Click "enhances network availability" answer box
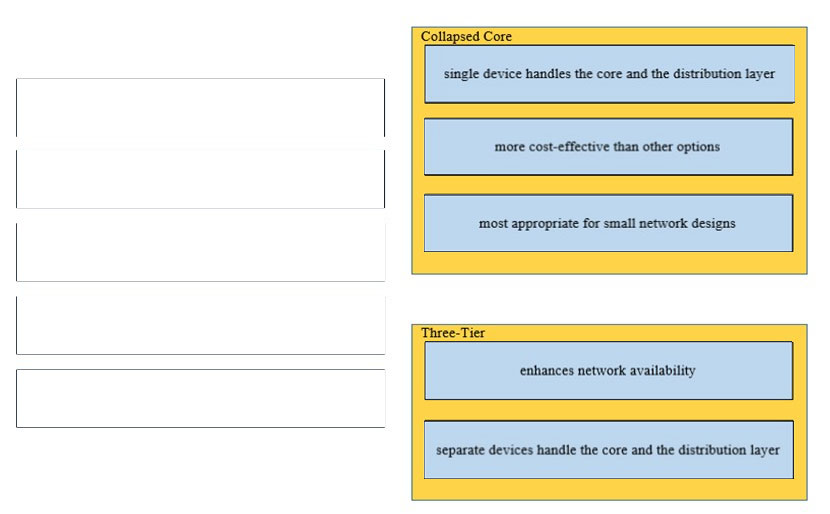This screenshot has height=514, width=830. tap(608, 370)
